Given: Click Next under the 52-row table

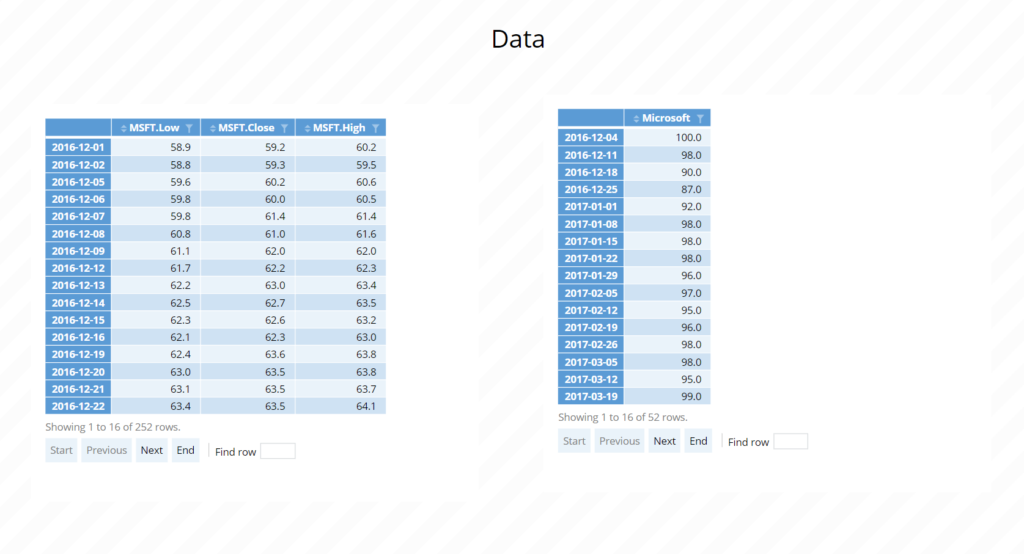Looking at the screenshot, I should pos(664,441).
